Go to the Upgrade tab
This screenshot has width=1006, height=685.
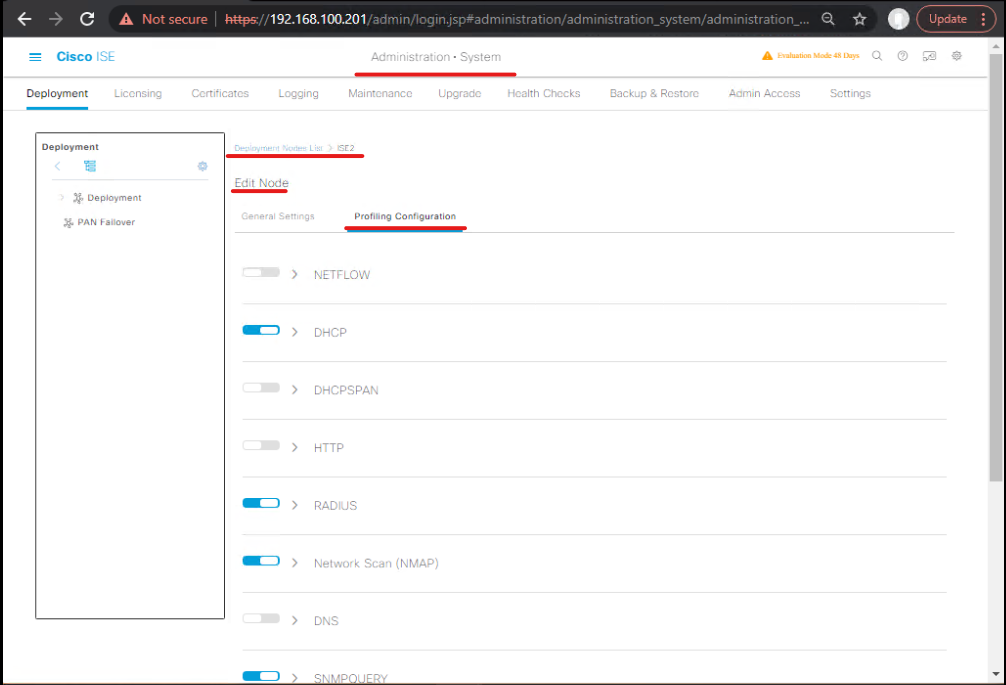(x=459, y=94)
